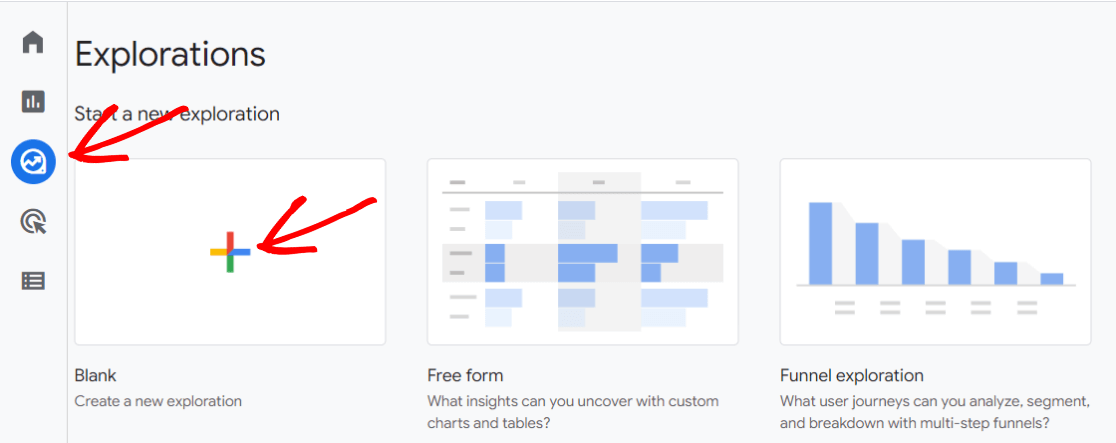The image size is (1116, 443).
Task: Select the highlighted Explore icon
Action: 33,161
